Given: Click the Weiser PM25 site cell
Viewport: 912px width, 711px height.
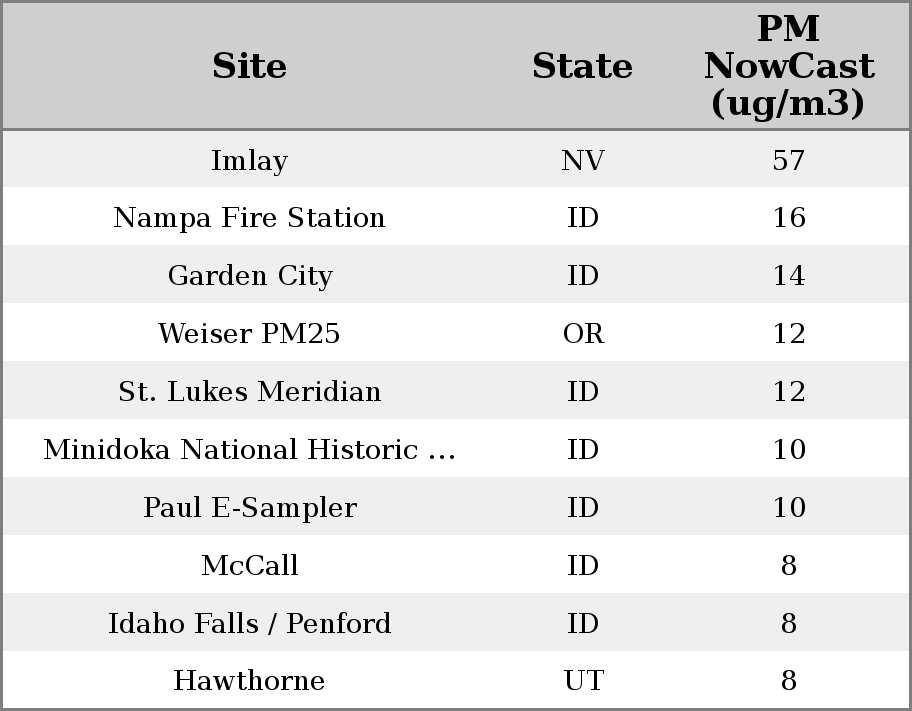Looking at the screenshot, I should pos(249,334).
